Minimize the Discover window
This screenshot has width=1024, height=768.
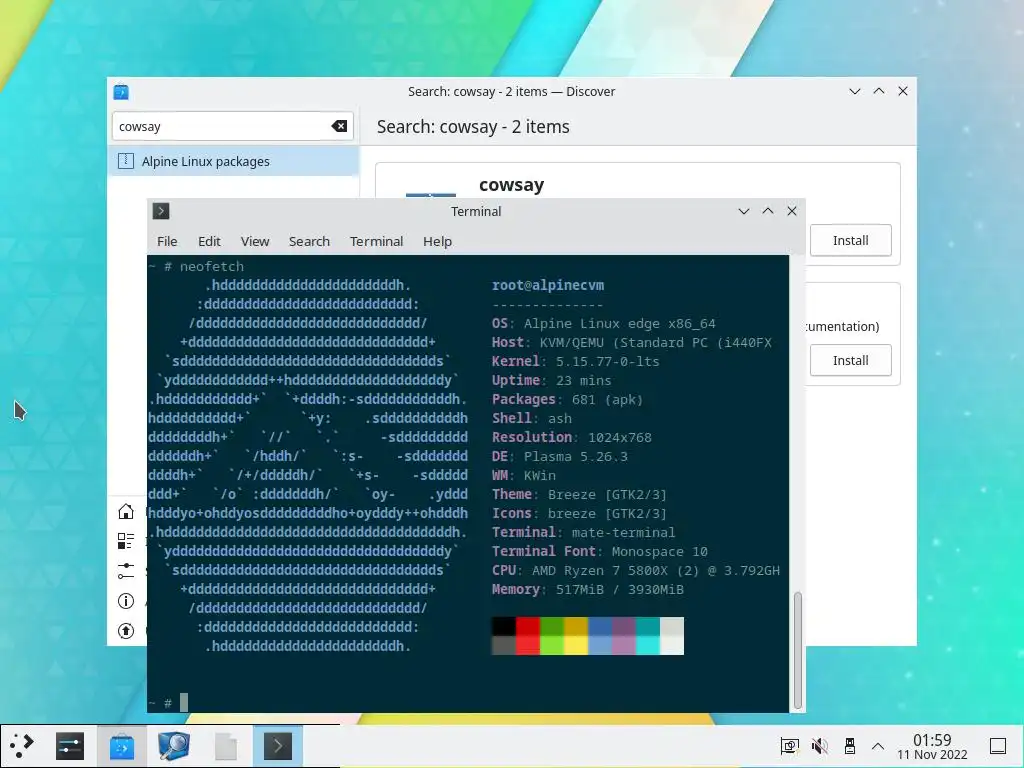pos(854,91)
